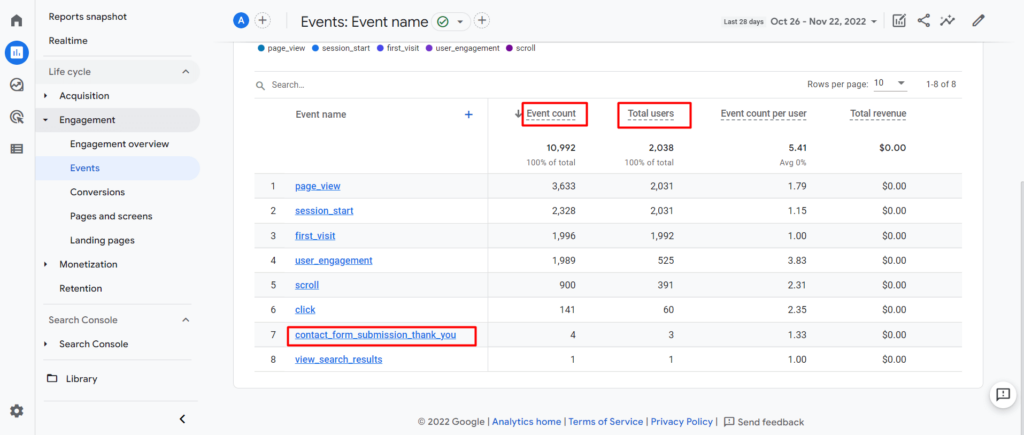The height and width of the screenshot is (435, 1024).
Task: Open the Insights sparkline icon
Action: (947, 21)
